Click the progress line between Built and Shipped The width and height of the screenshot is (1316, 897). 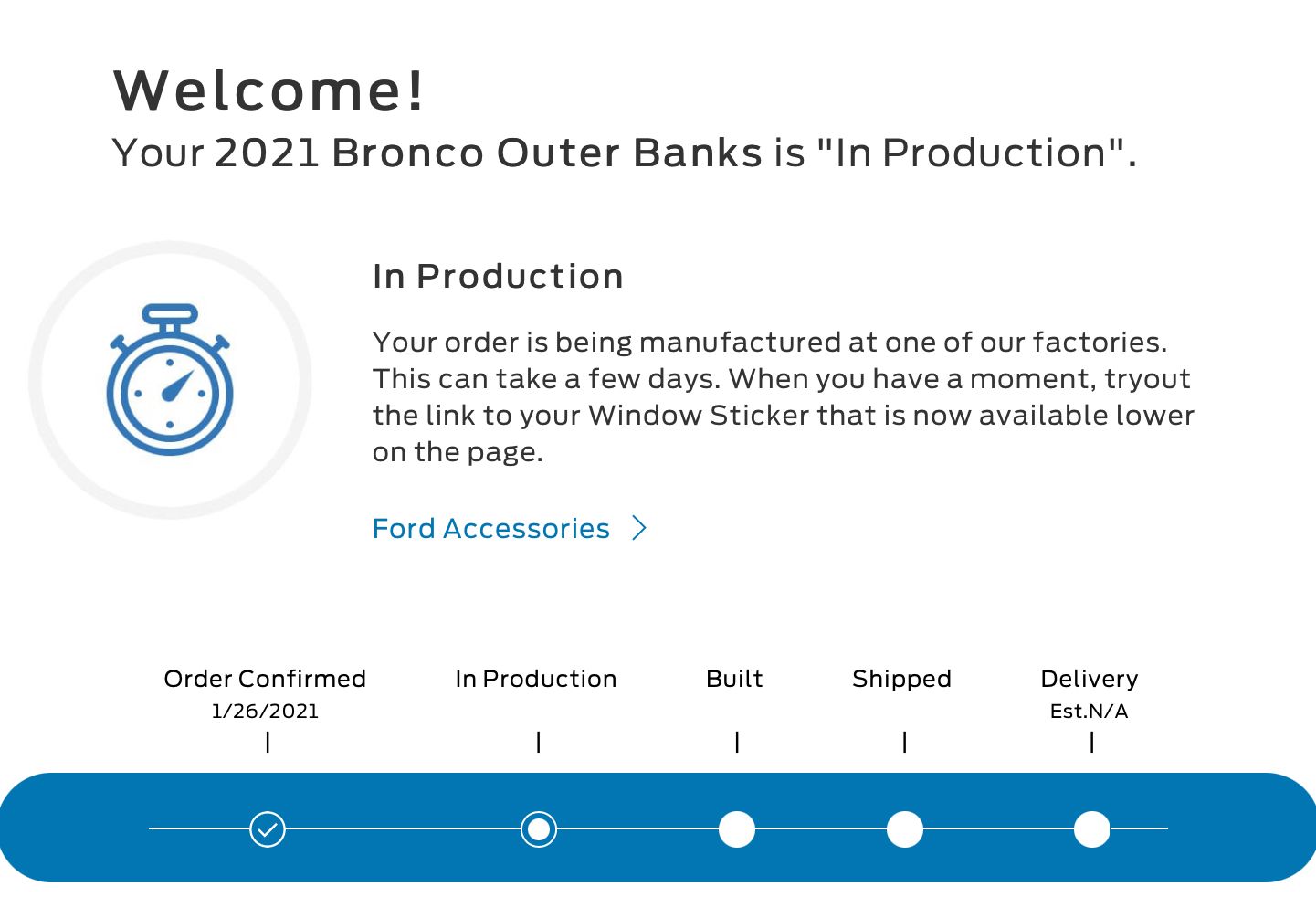click(821, 828)
